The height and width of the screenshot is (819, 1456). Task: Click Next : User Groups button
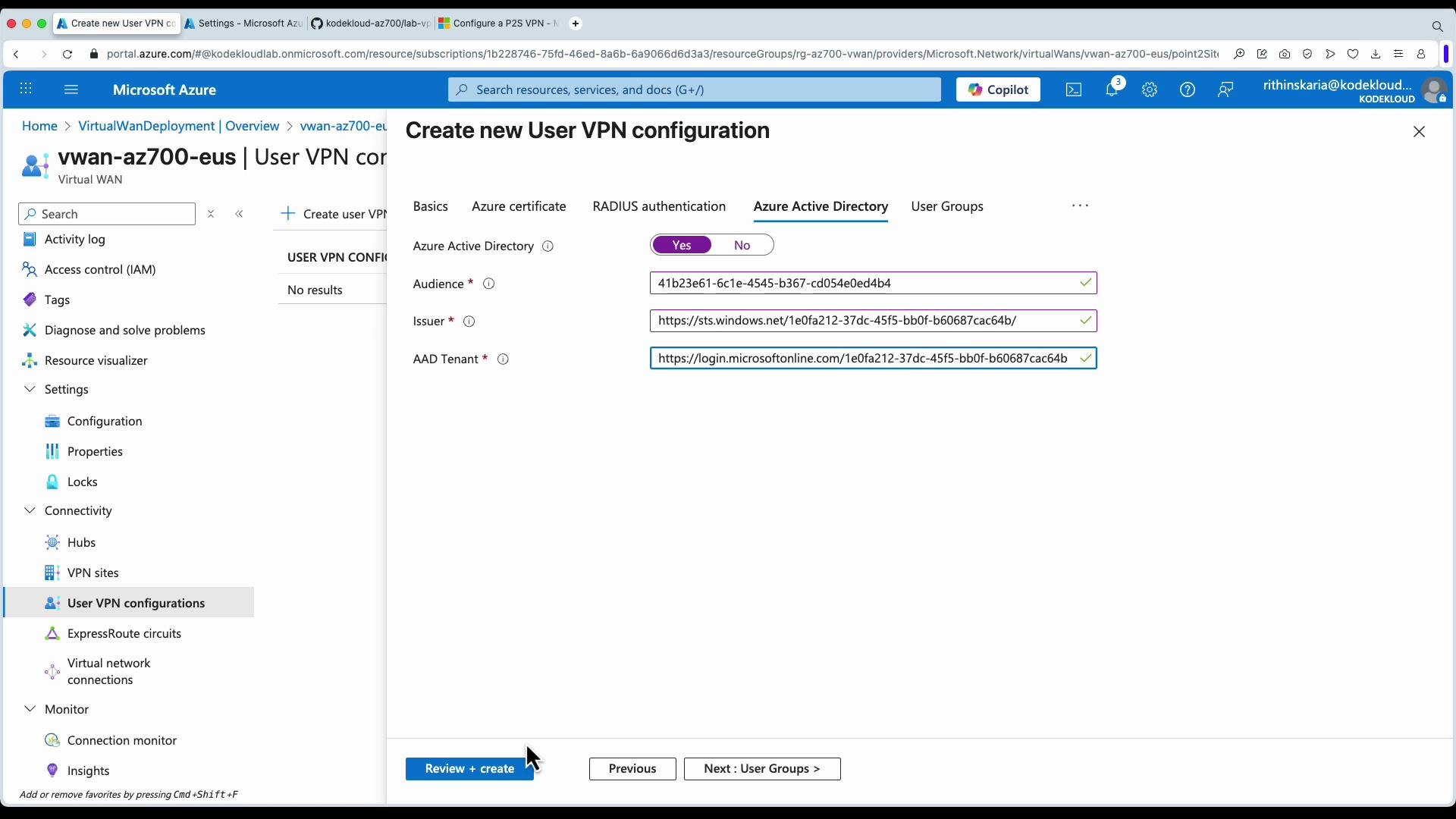[762, 769]
